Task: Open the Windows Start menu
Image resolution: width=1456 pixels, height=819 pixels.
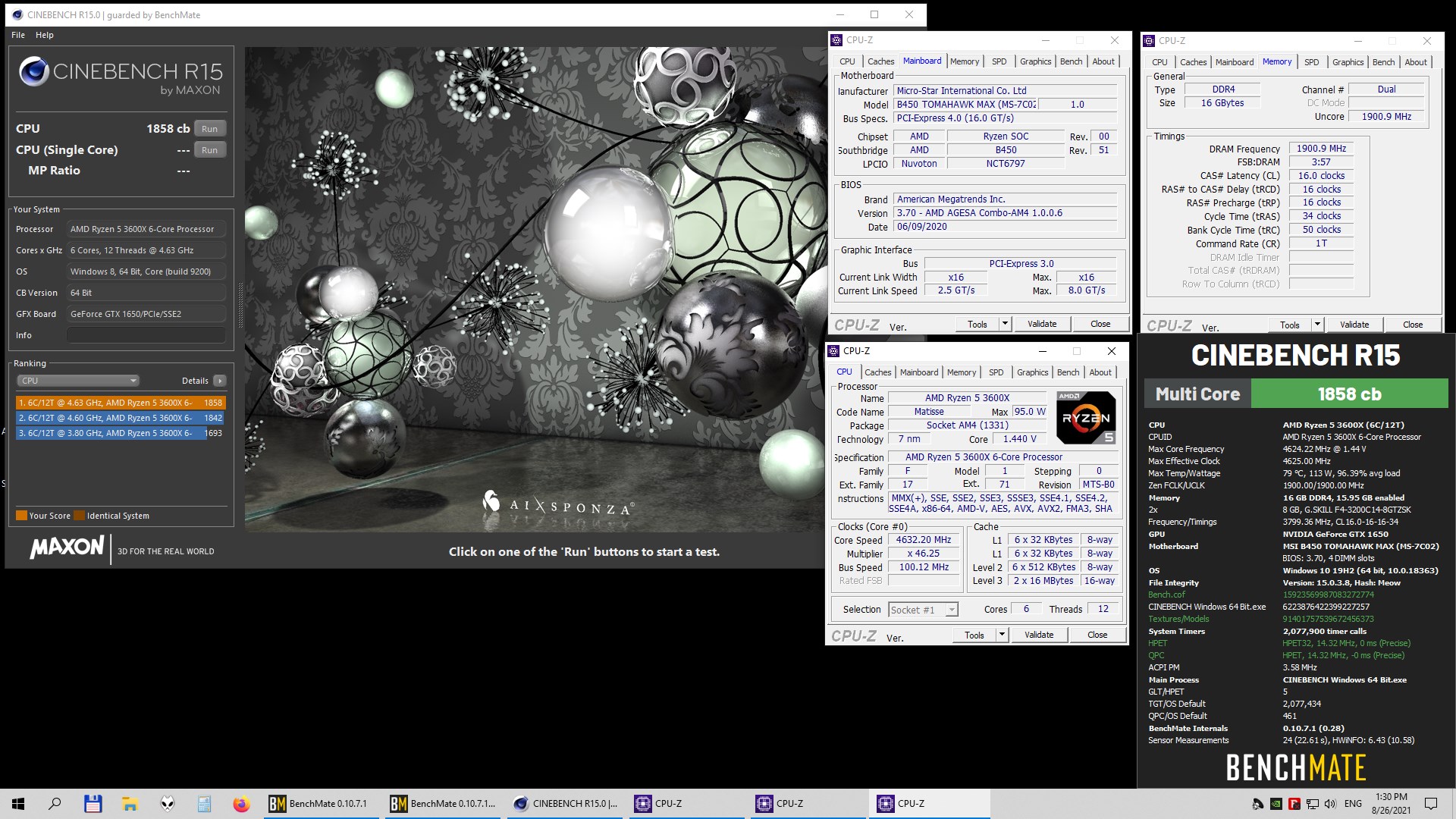Action: pyautogui.click(x=18, y=803)
